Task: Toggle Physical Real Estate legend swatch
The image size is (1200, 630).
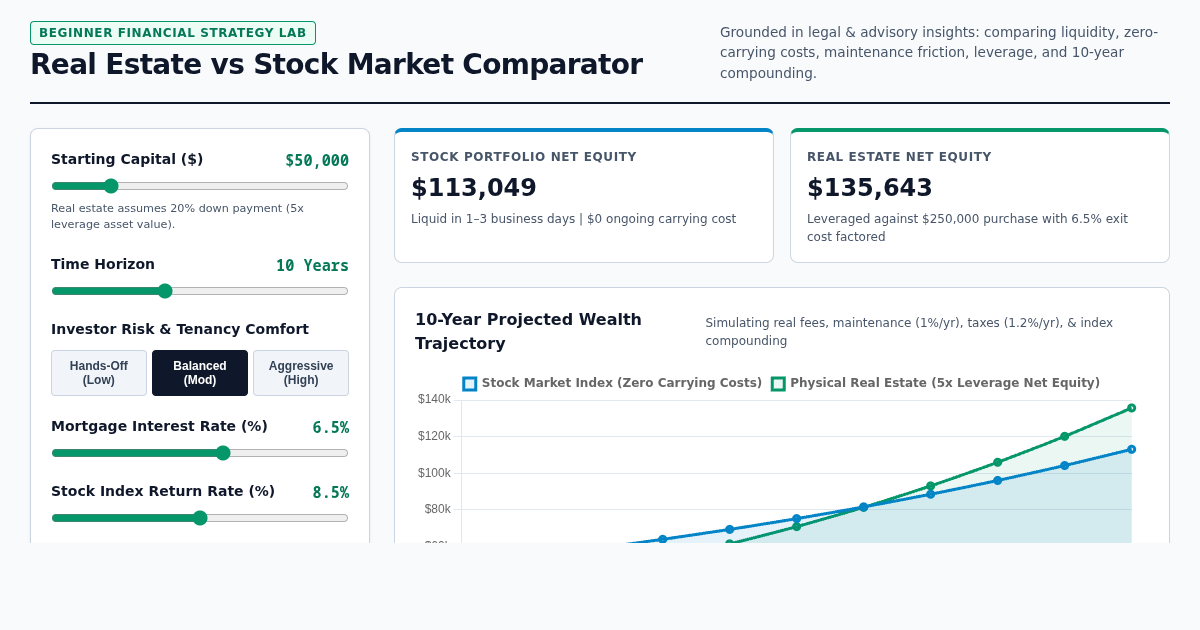Action: point(778,384)
